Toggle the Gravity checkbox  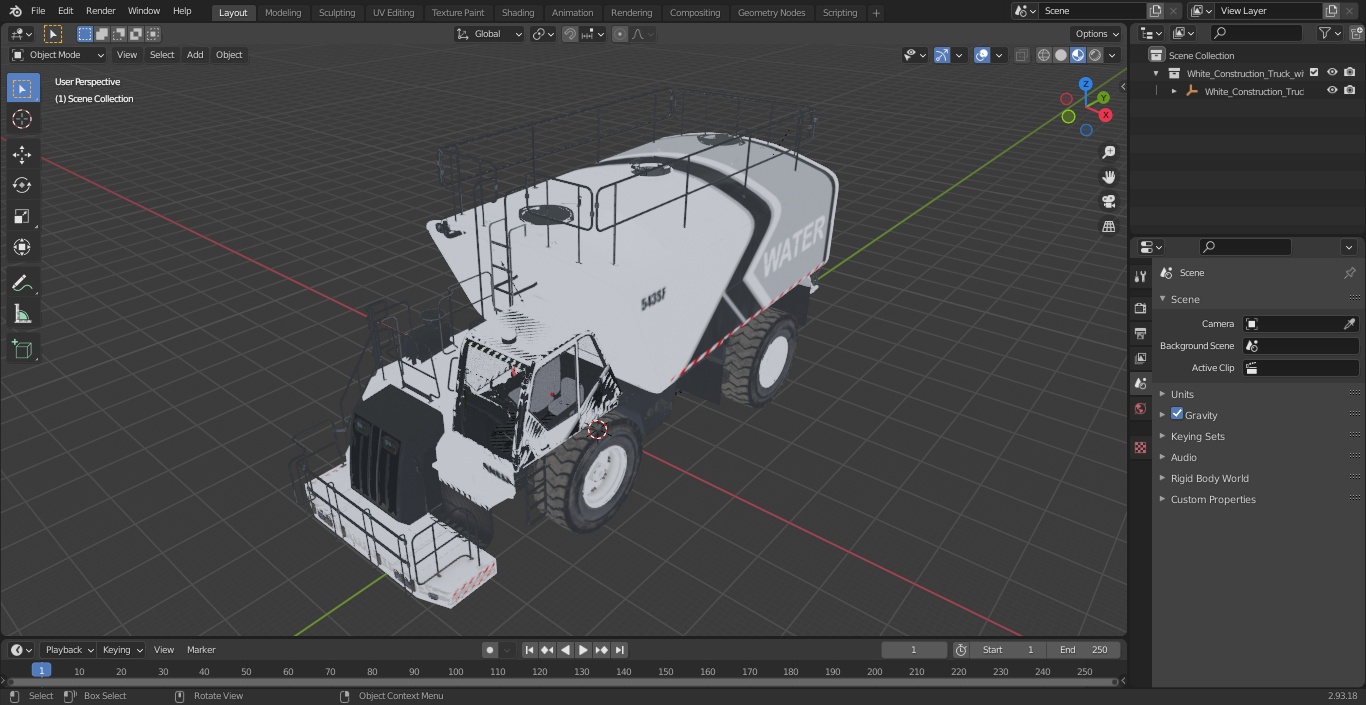point(1177,414)
